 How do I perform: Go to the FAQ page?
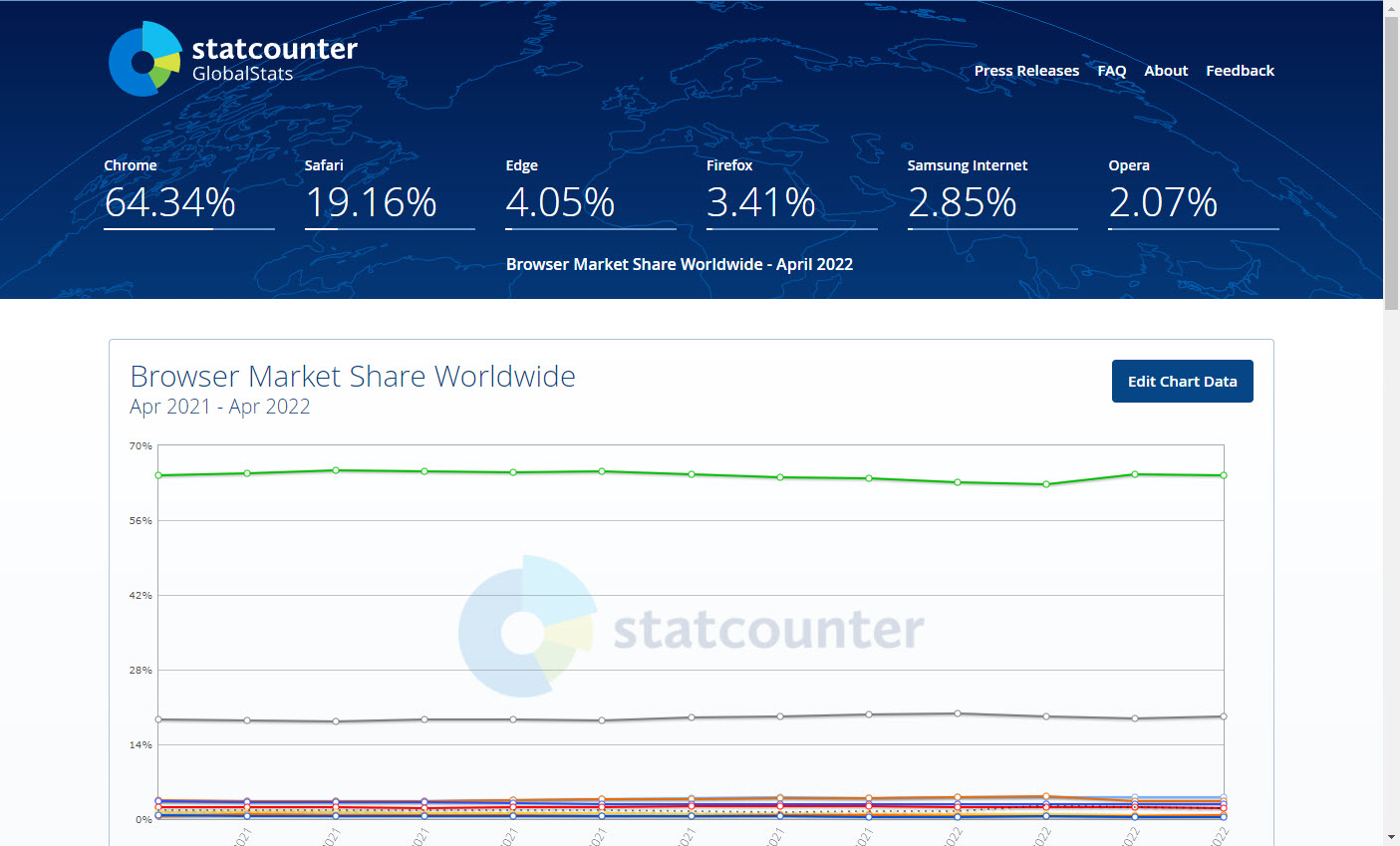[1112, 71]
